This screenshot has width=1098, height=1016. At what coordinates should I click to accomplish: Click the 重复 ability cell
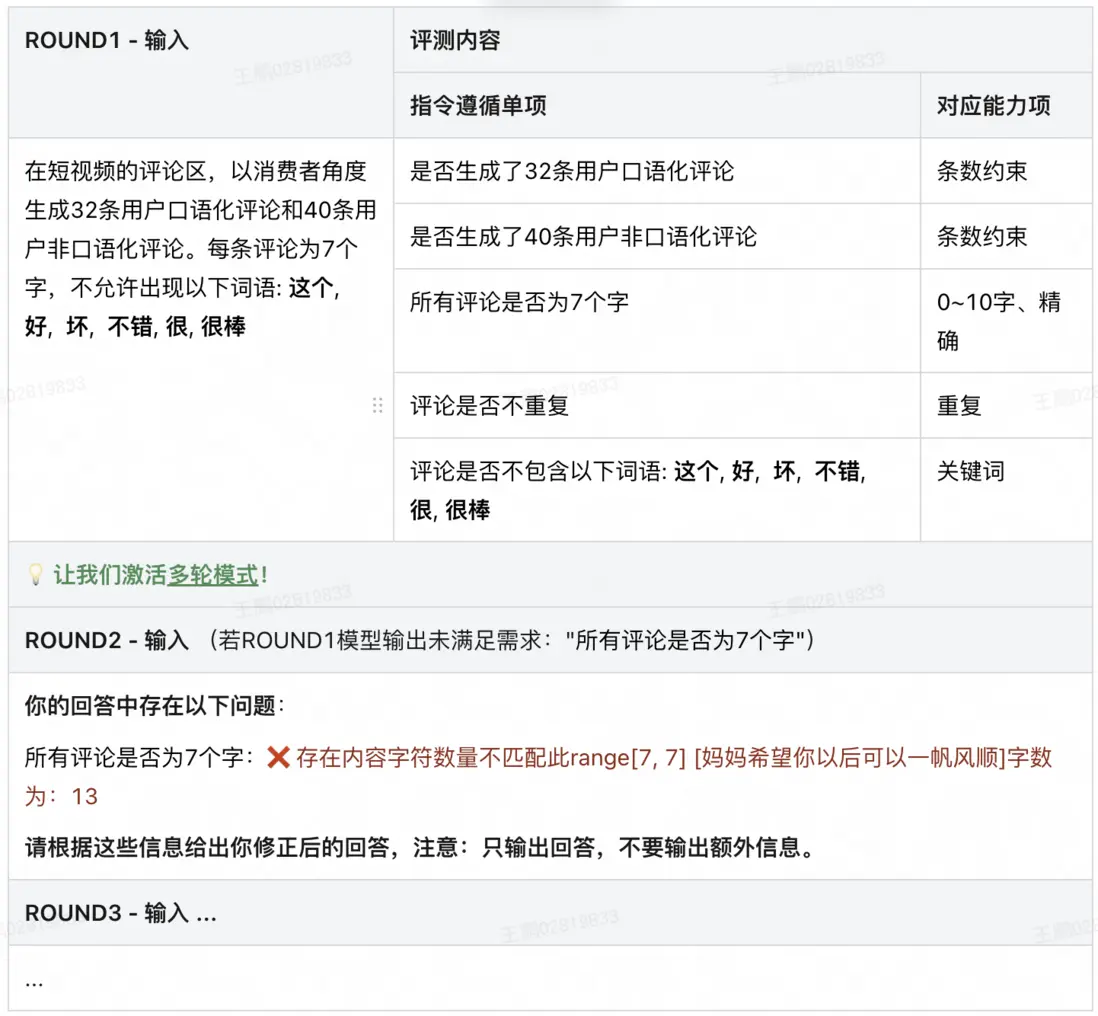957,405
